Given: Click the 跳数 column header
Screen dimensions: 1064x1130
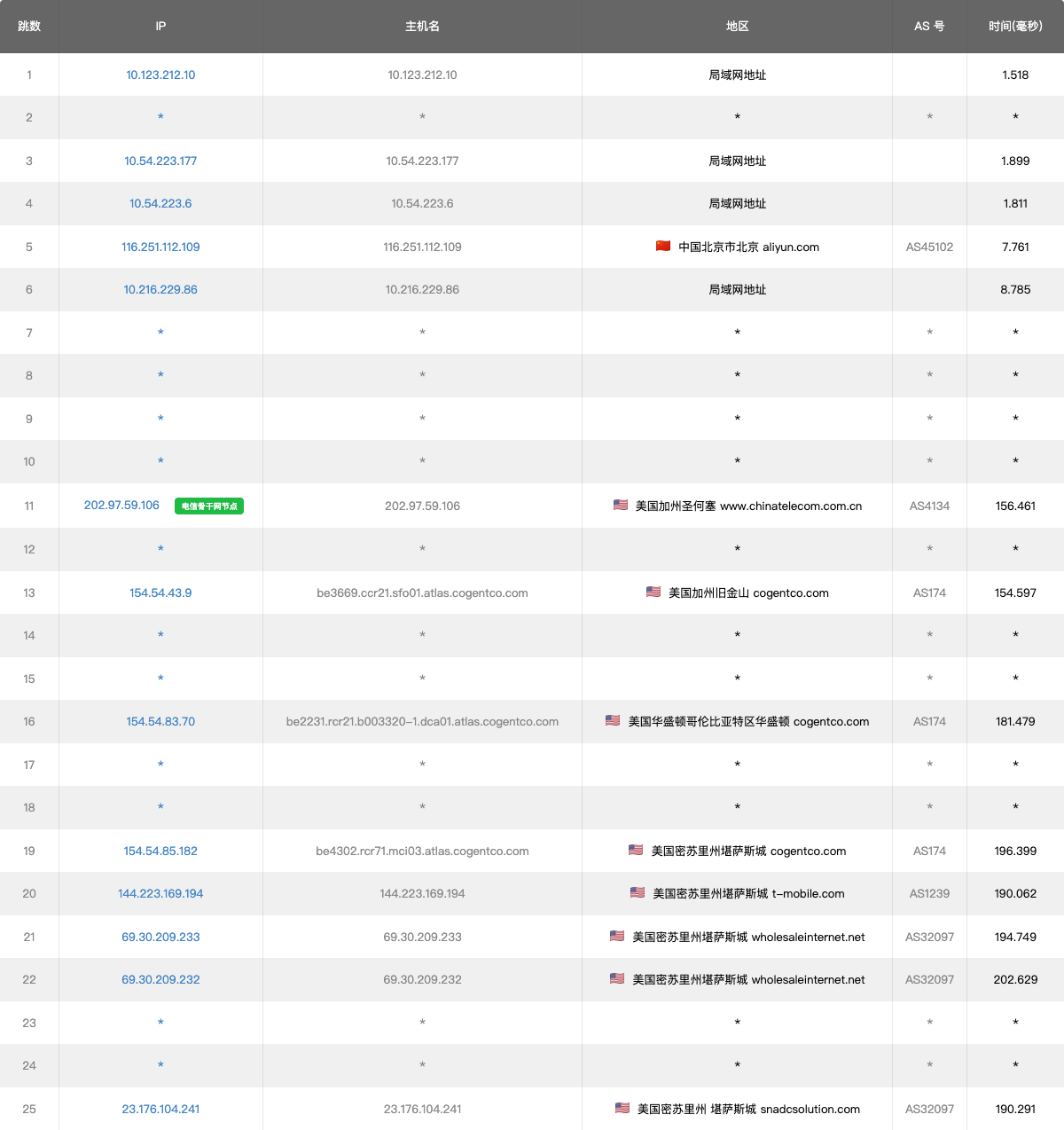Looking at the screenshot, I should (x=29, y=27).
